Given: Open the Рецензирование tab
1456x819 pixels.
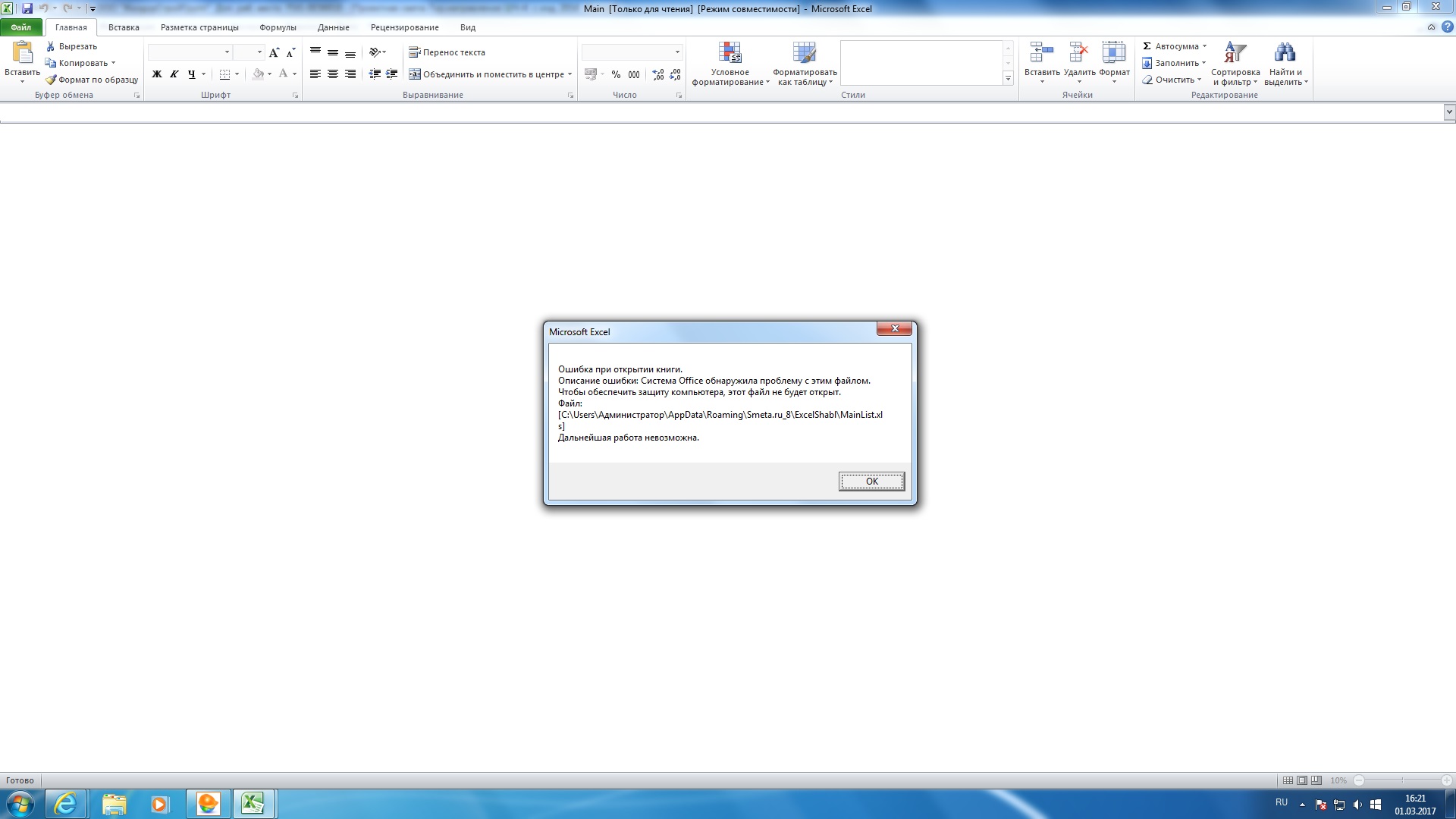Looking at the screenshot, I should click(x=405, y=27).
